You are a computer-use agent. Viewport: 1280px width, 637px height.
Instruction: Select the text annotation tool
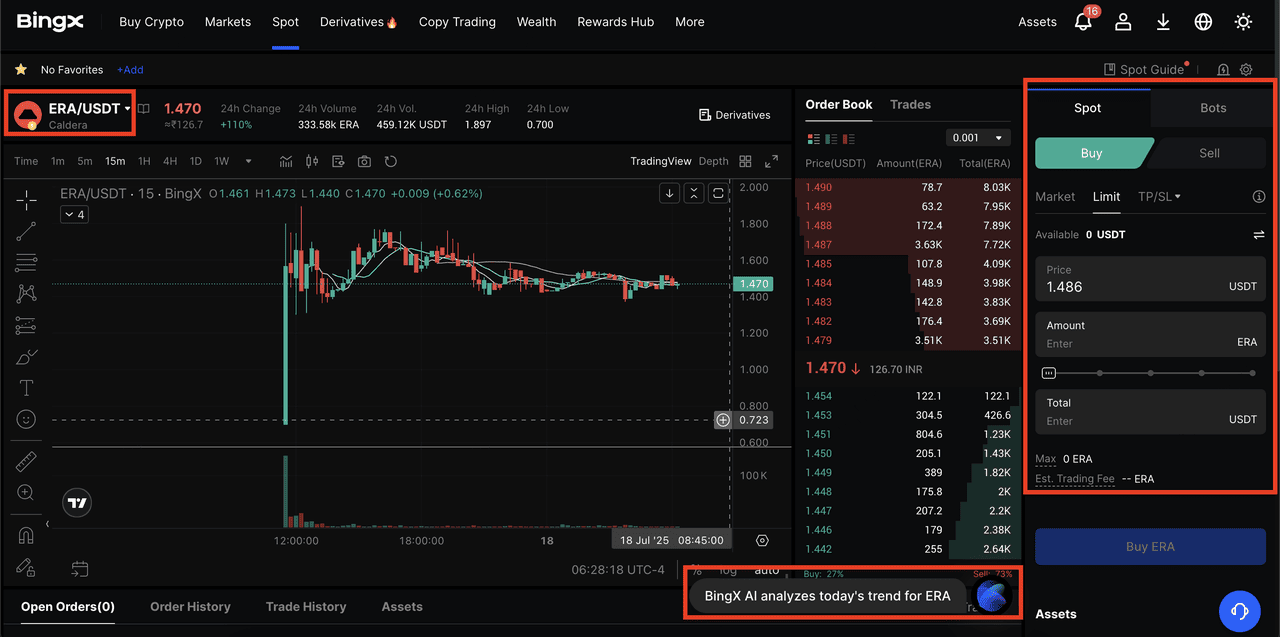26,388
